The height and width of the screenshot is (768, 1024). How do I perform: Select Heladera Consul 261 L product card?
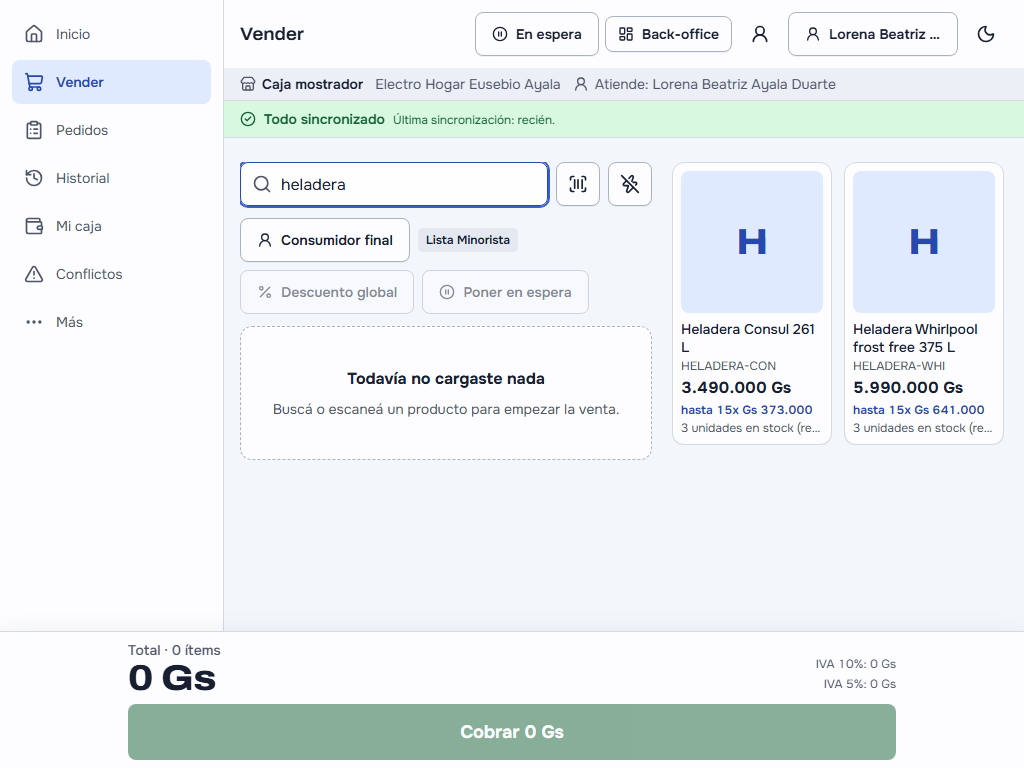coord(752,304)
